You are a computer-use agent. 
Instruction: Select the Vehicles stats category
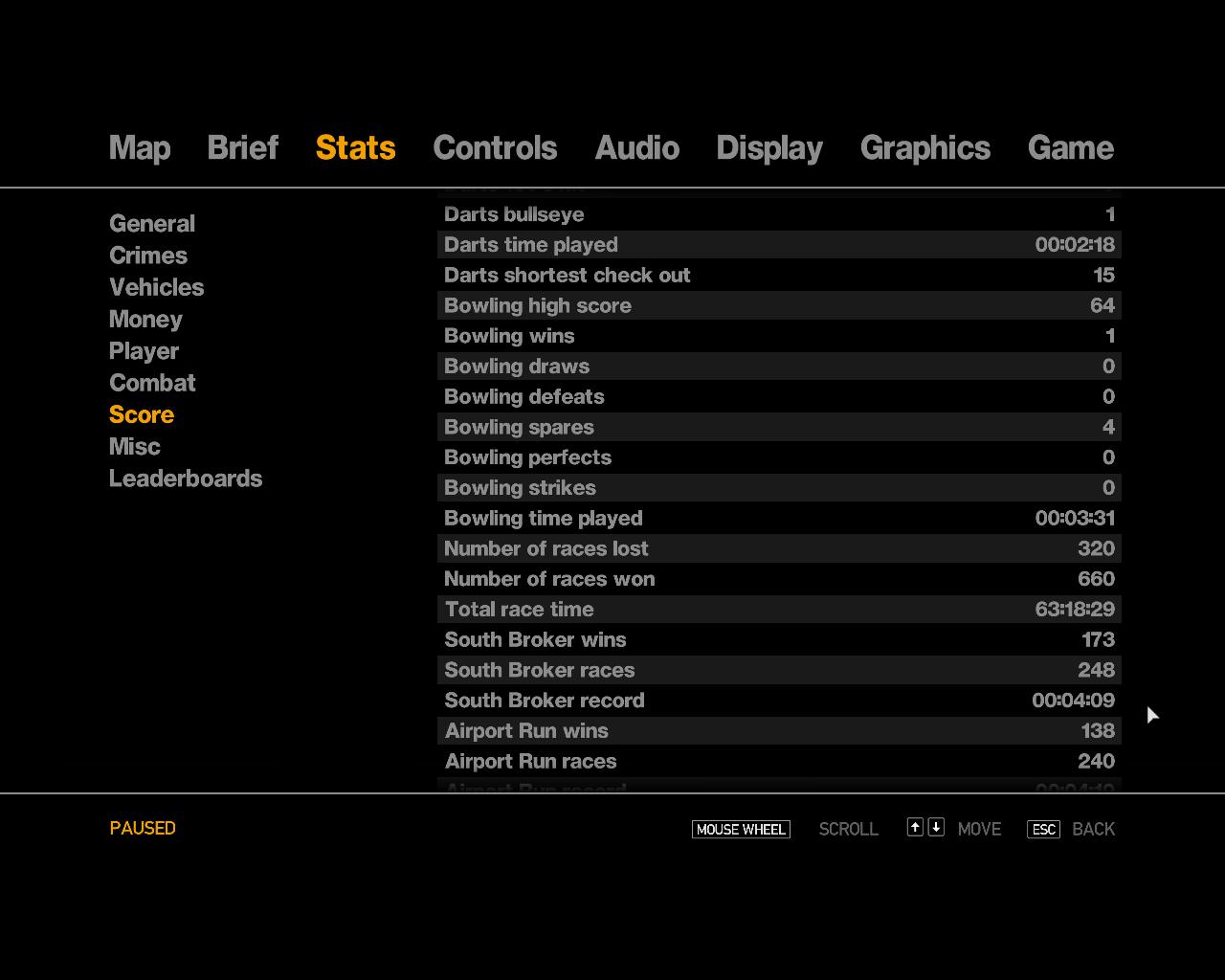click(x=156, y=287)
